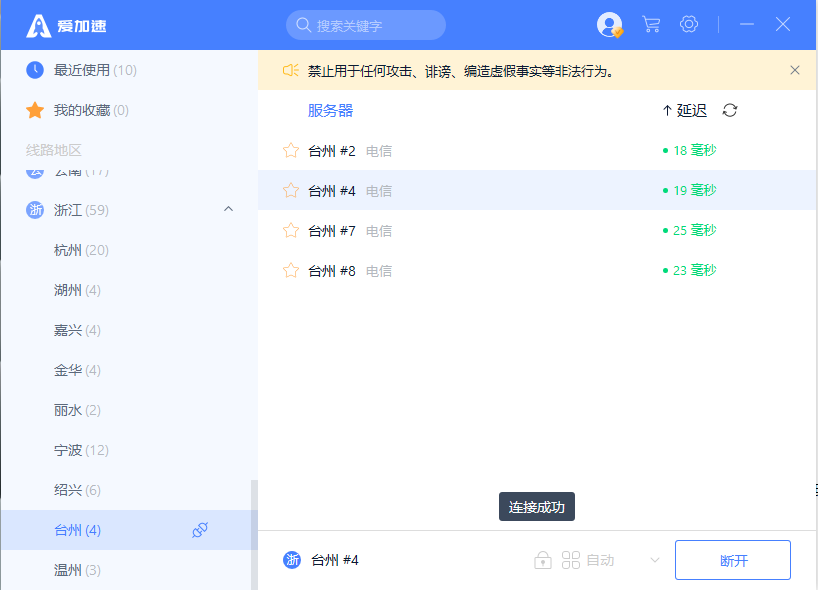Click the search magnifier icon

click(303, 25)
